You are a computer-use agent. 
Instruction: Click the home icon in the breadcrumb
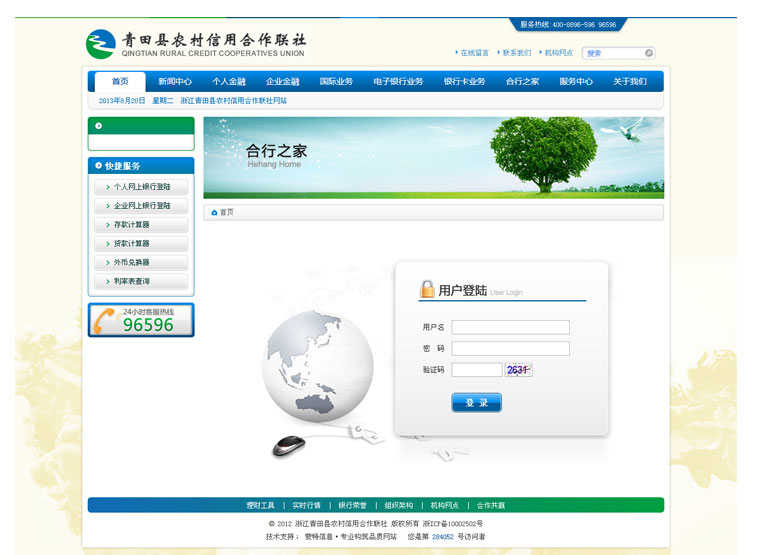(214, 212)
